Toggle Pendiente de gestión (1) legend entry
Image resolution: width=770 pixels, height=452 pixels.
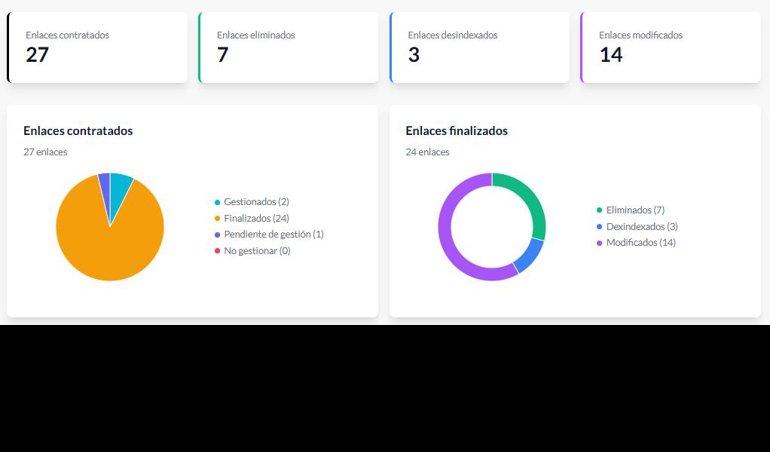point(273,234)
